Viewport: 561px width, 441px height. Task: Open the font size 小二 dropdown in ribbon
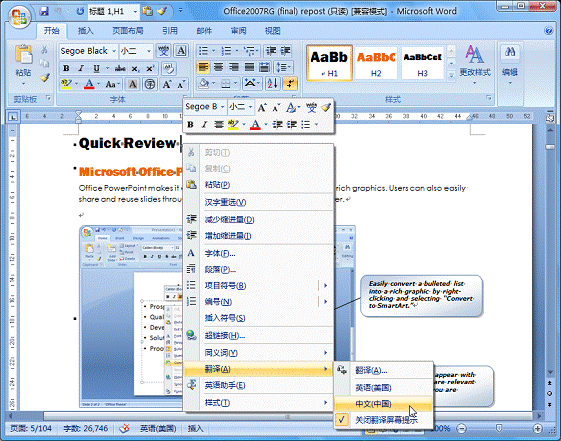149,51
